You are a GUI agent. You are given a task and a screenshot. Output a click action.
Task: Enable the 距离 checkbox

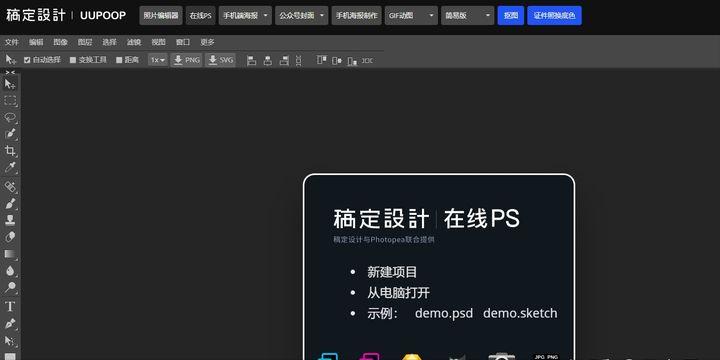tap(119, 60)
